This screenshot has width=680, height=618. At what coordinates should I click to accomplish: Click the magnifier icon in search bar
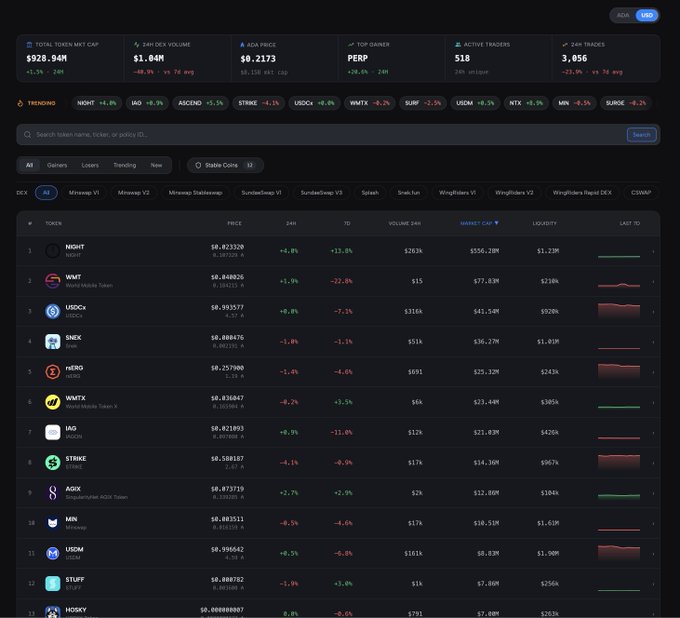point(27,135)
